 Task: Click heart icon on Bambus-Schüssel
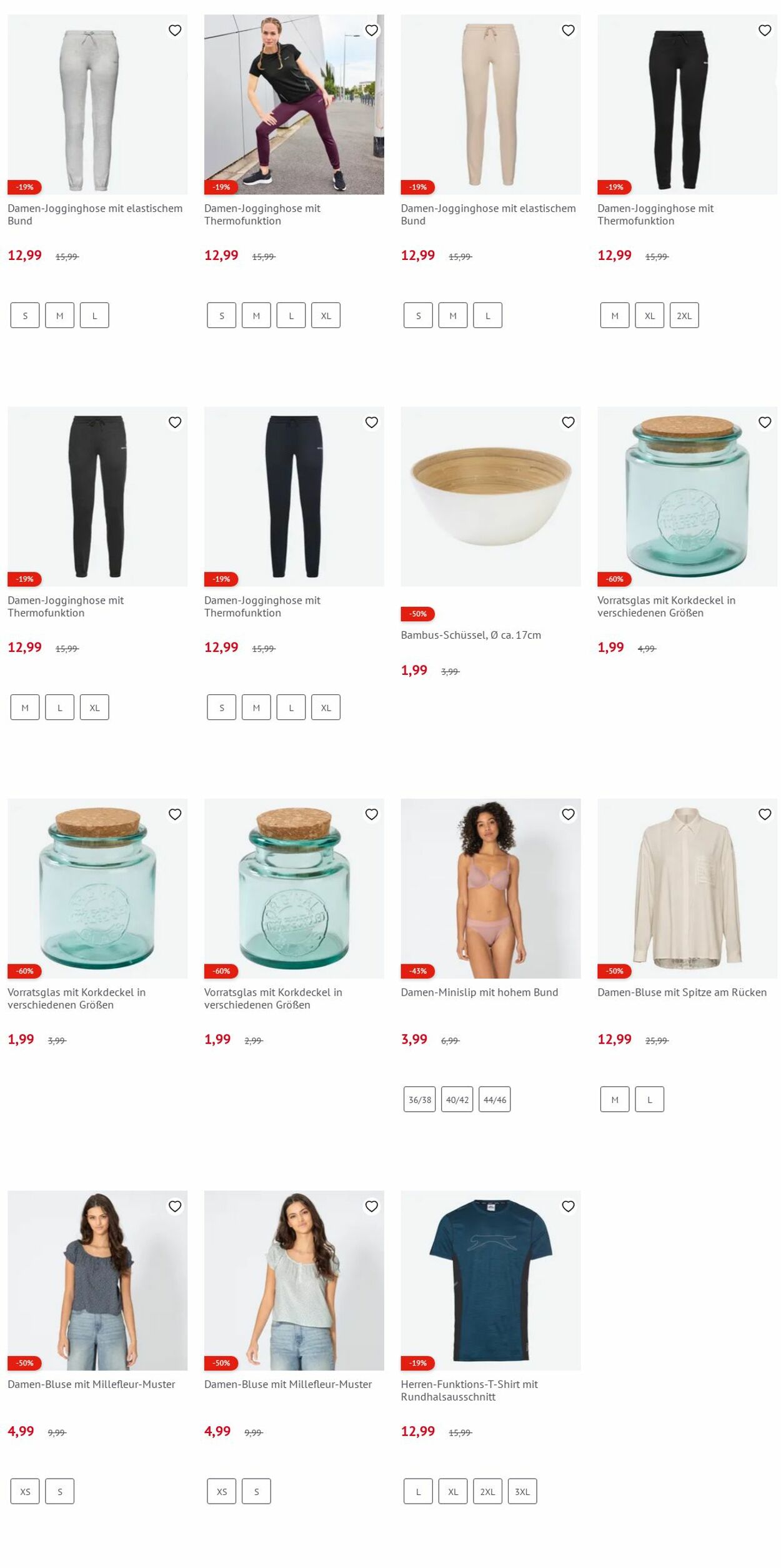coord(568,422)
